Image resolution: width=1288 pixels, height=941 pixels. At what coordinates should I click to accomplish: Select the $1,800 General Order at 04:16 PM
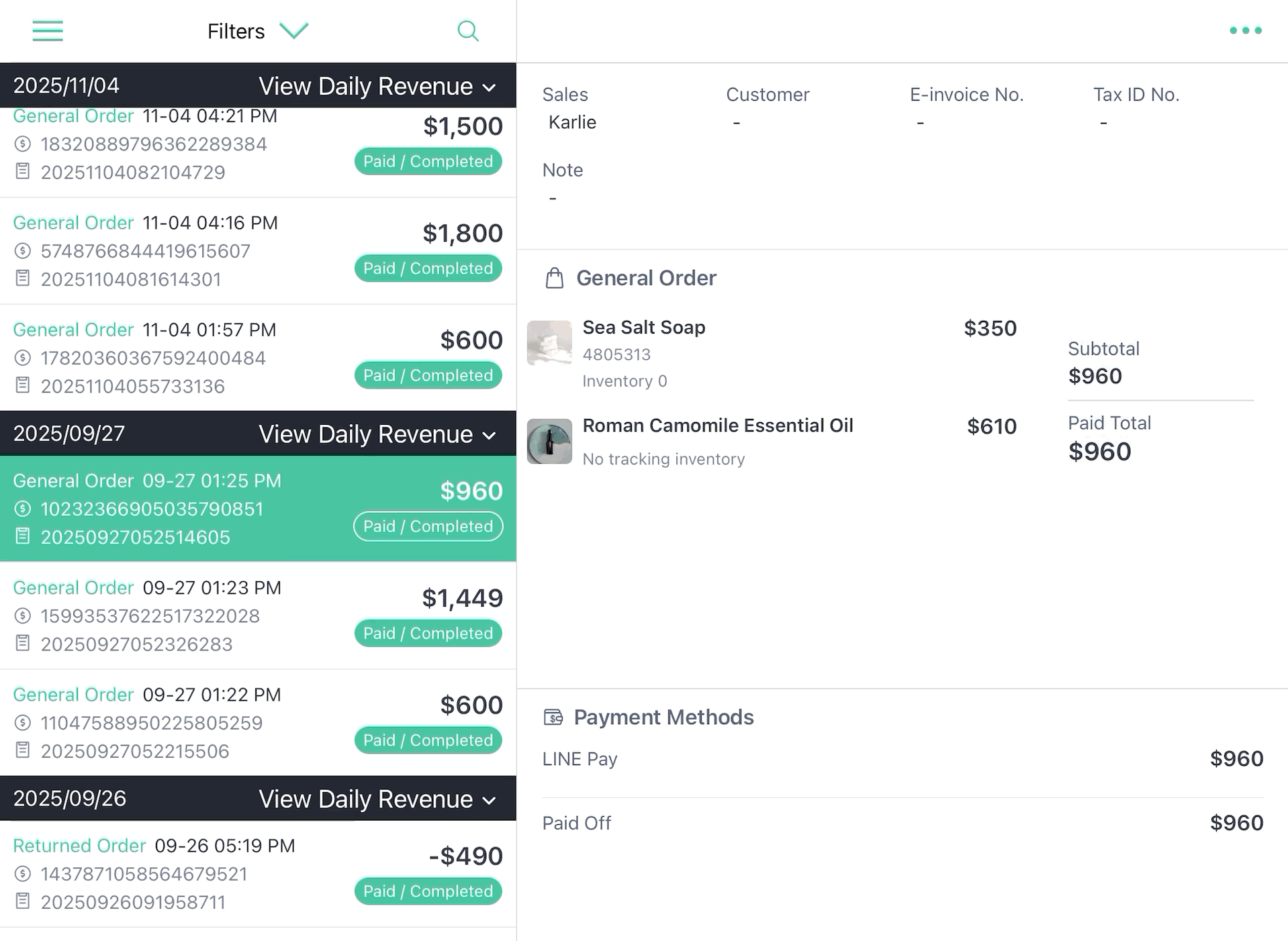(258, 251)
